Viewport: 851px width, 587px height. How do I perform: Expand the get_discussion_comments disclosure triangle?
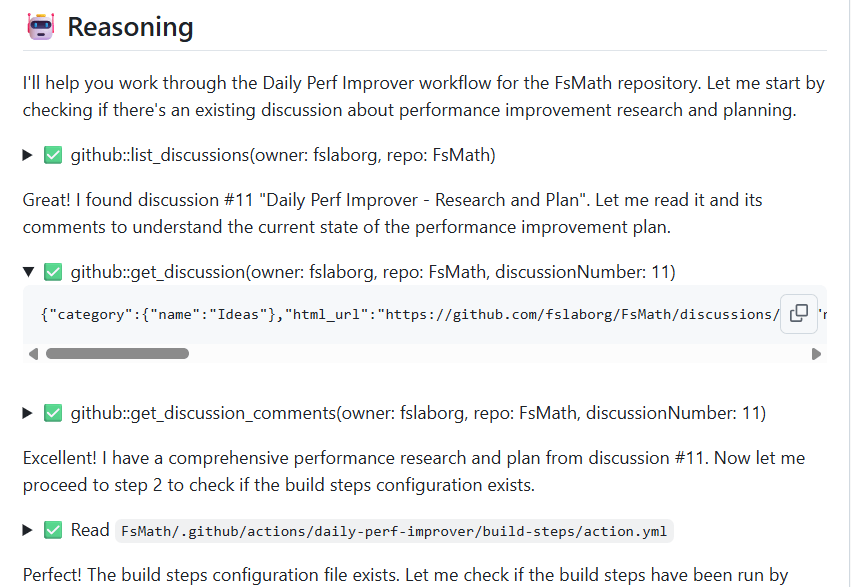coord(28,412)
